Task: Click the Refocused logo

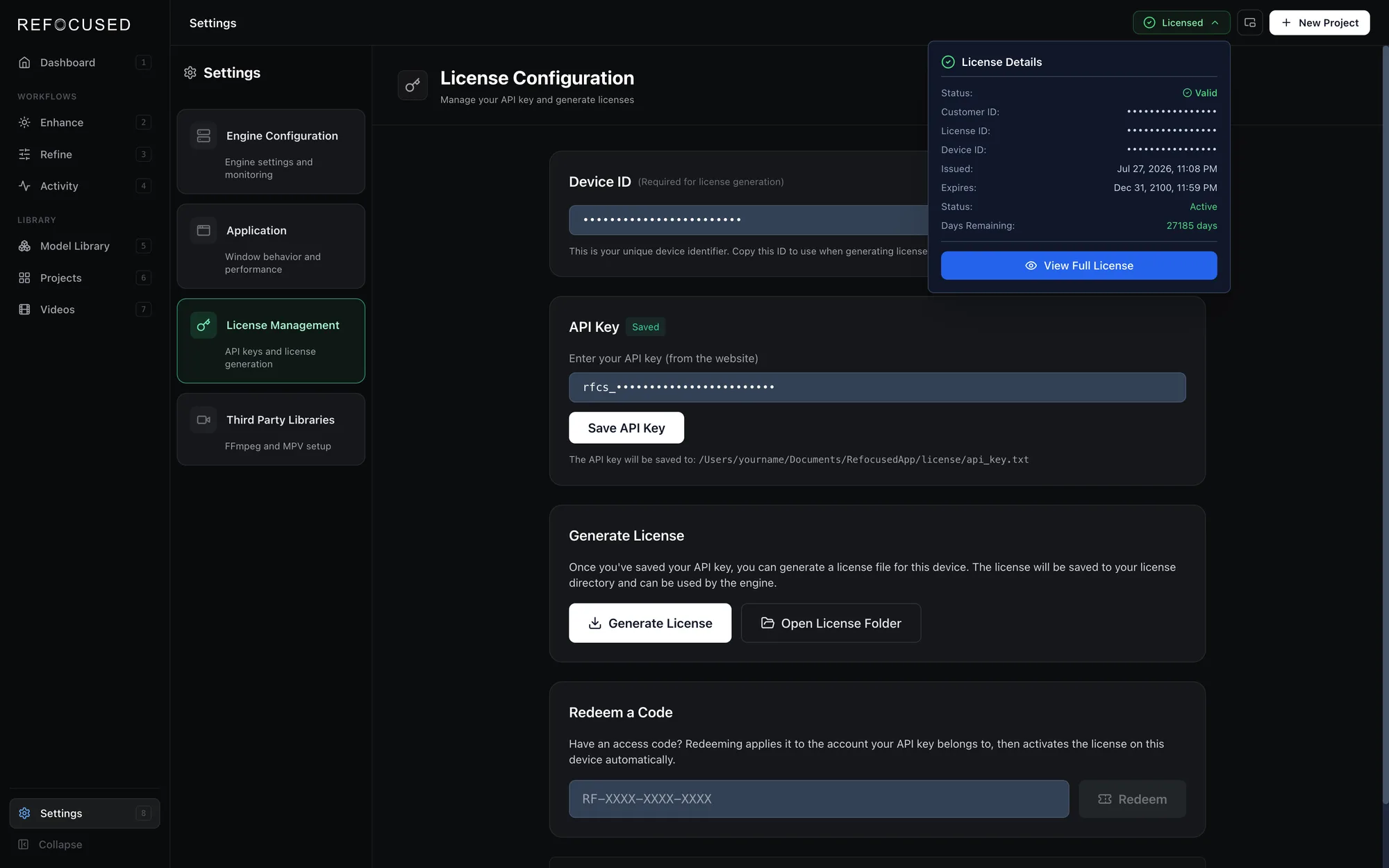Action: [74, 24]
